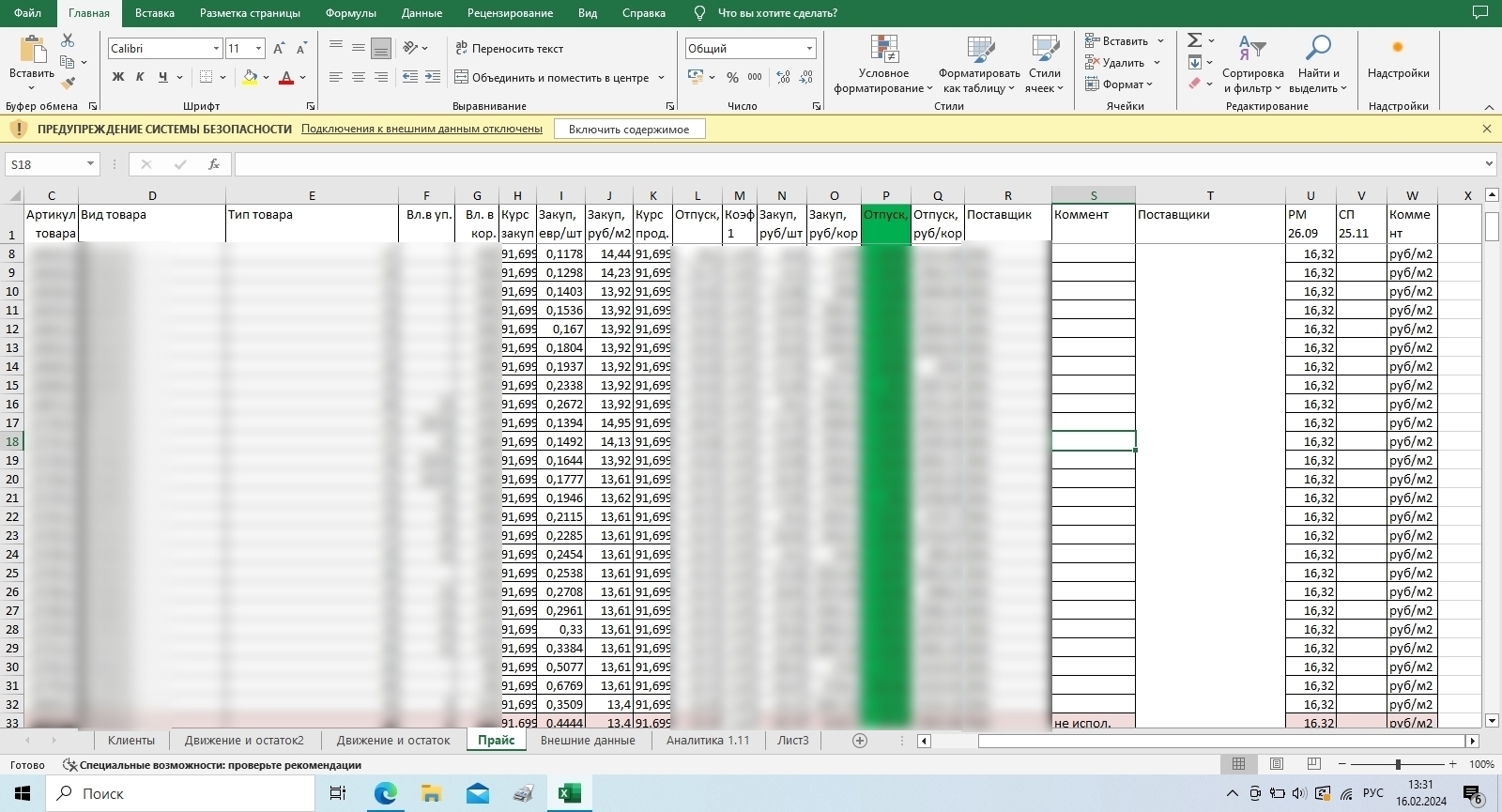Increase font size with the larger A icon
This screenshot has width=1502, height=812.
coord(280,49)
